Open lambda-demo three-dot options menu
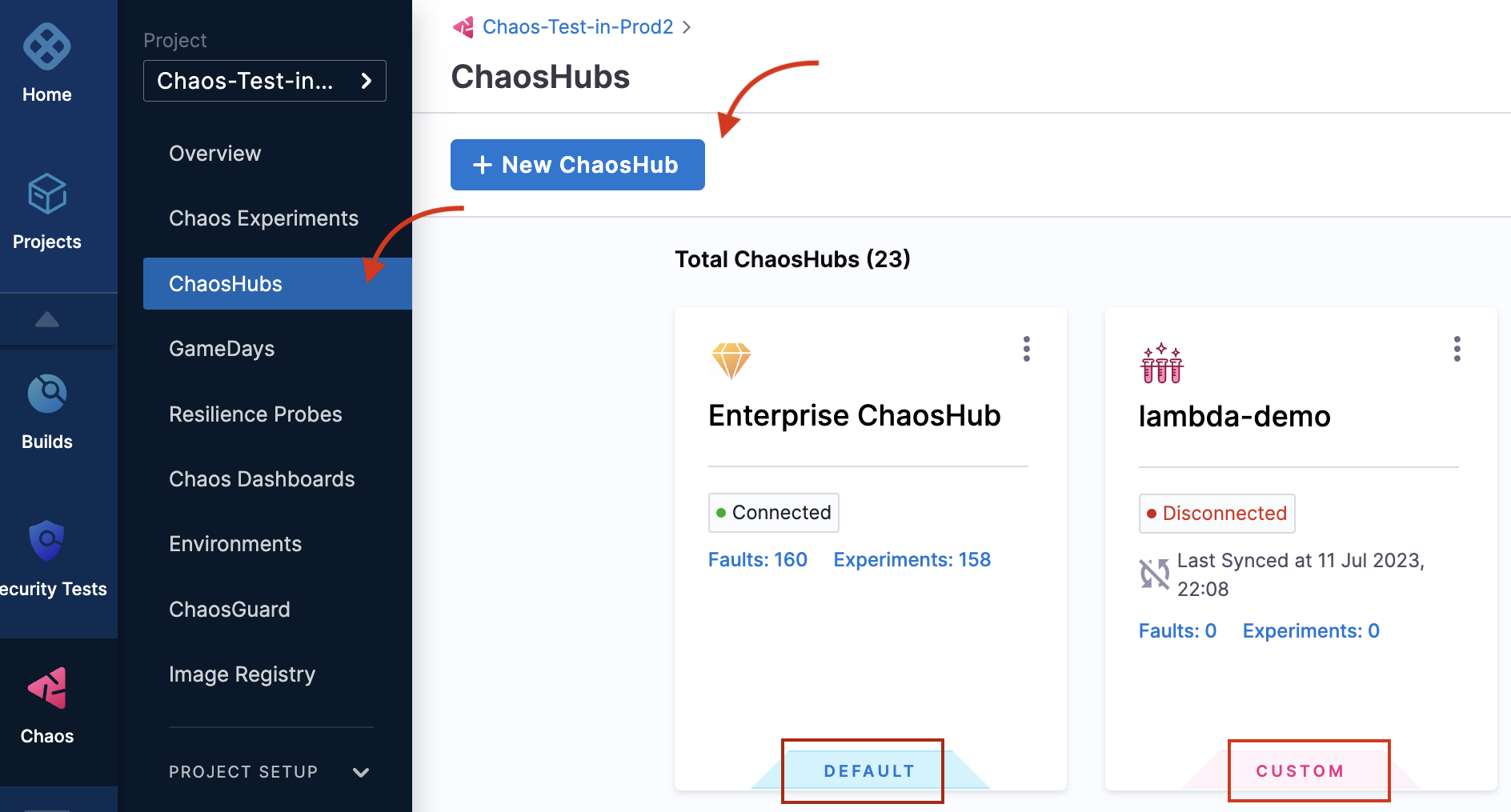Screen dimensions: 1511x812 tap(1457, 349)
